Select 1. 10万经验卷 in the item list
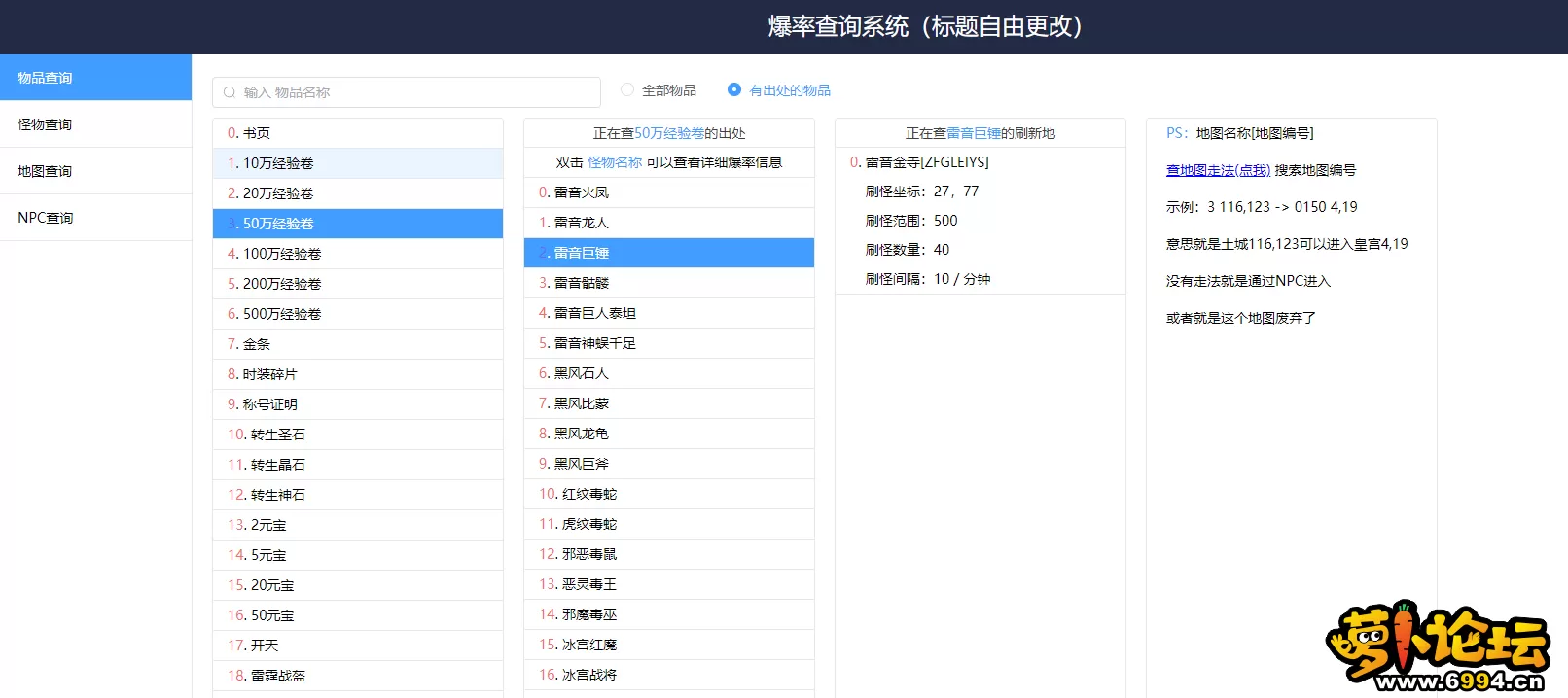1568x698 pixels. 358,163
